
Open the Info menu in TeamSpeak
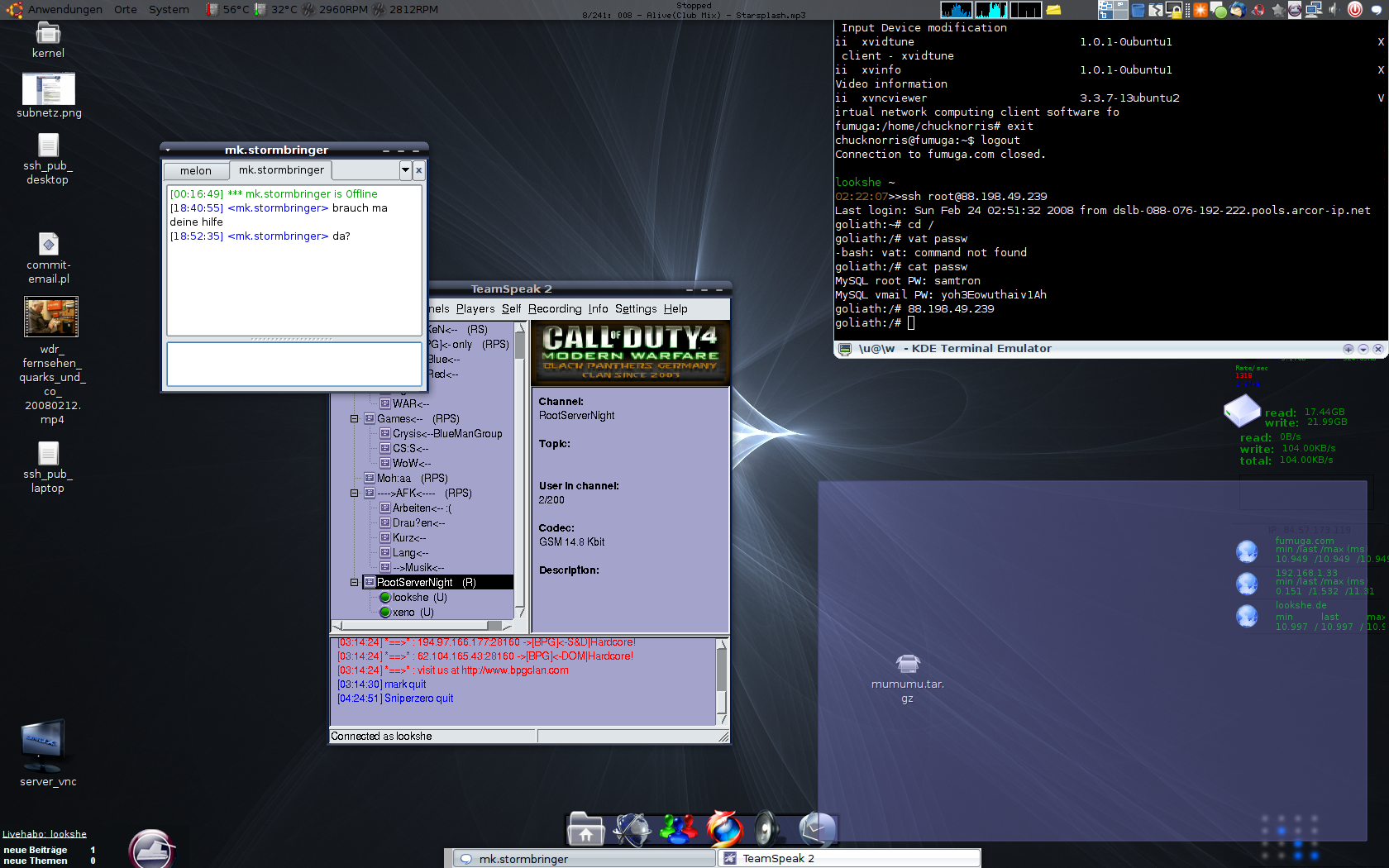pos(599,309)
